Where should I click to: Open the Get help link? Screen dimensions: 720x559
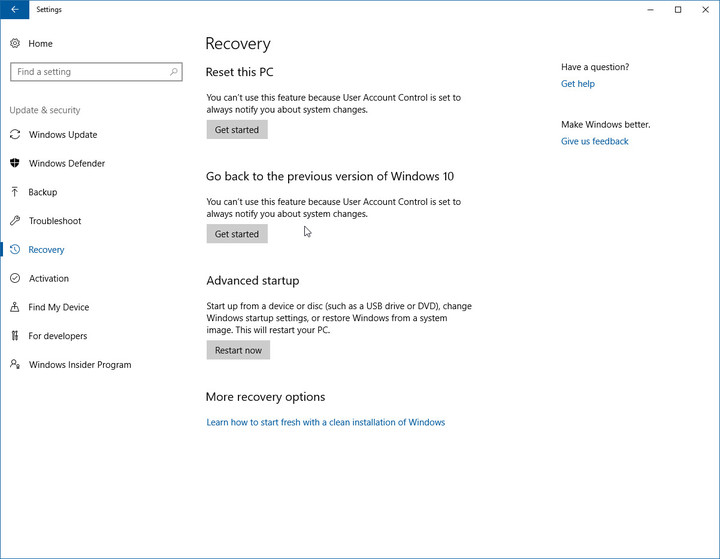click(x=578, y=84)
